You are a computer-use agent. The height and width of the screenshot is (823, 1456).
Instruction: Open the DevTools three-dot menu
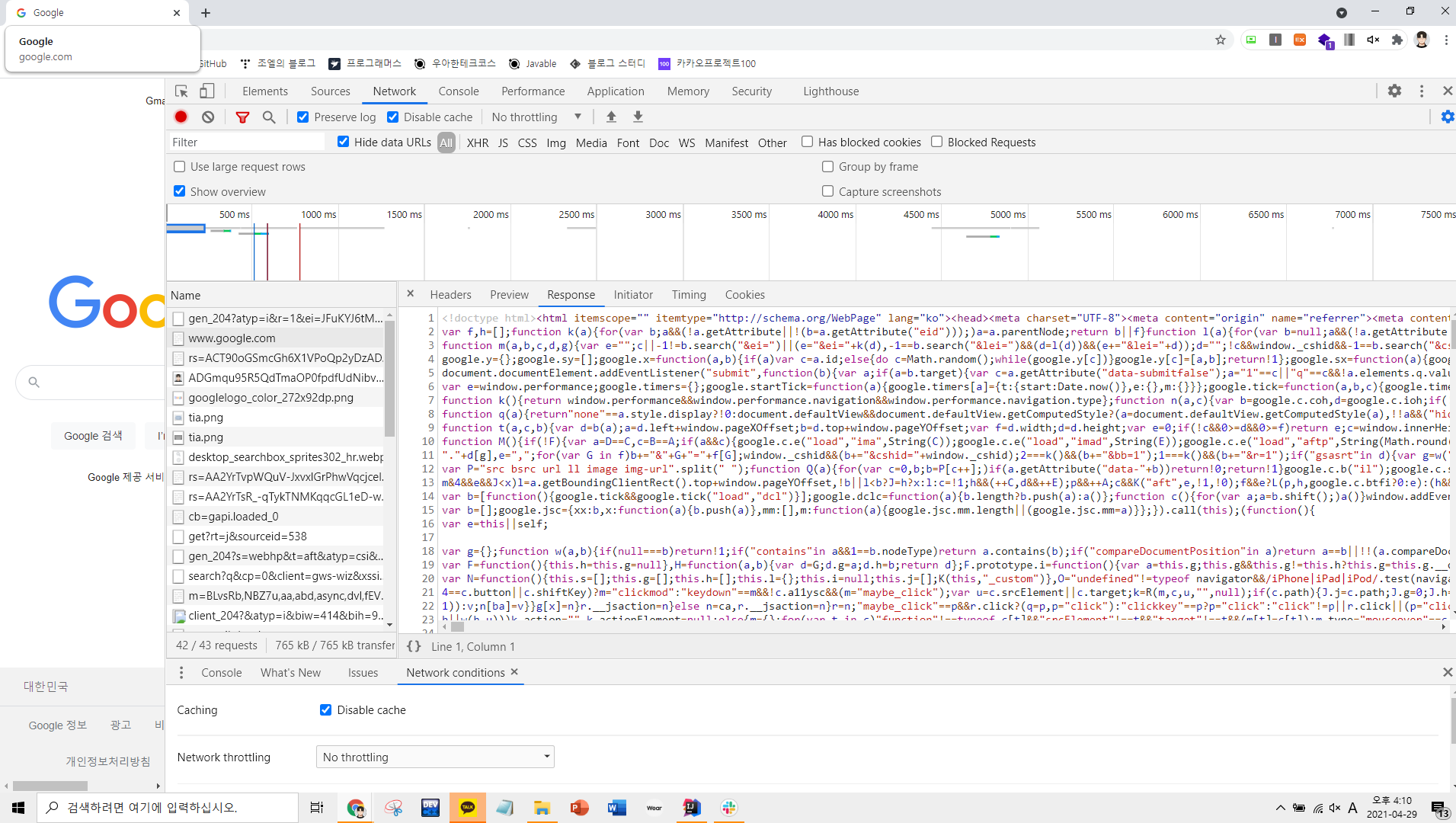1420,91
